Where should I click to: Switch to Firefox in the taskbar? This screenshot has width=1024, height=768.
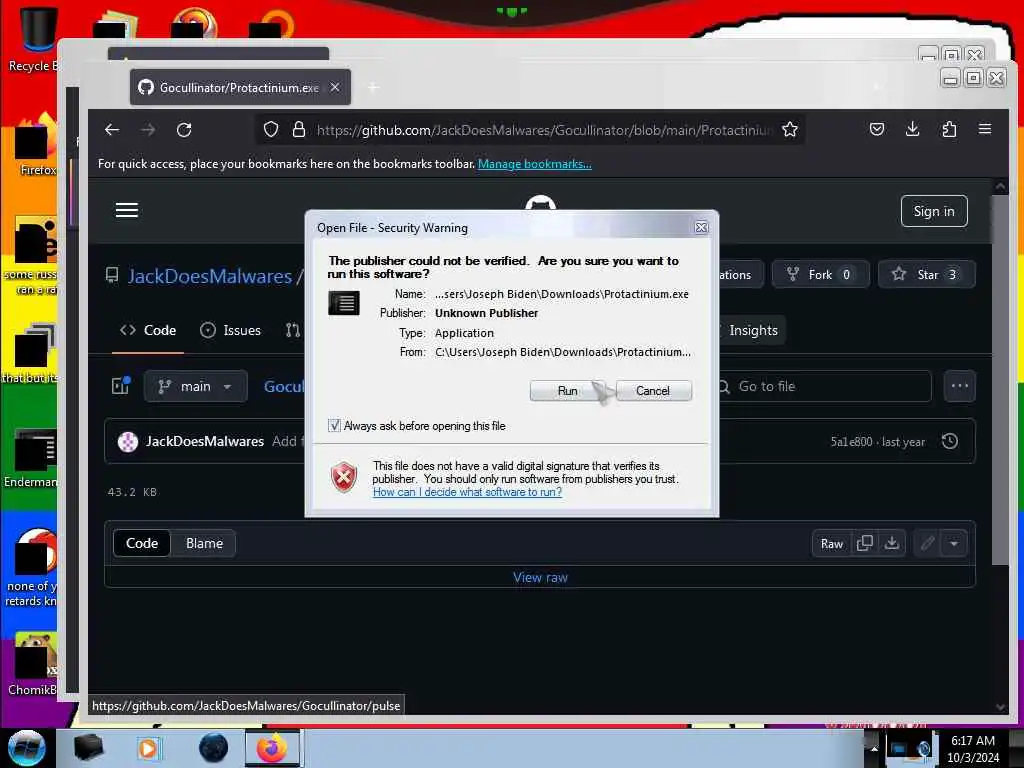click(272, 748)
